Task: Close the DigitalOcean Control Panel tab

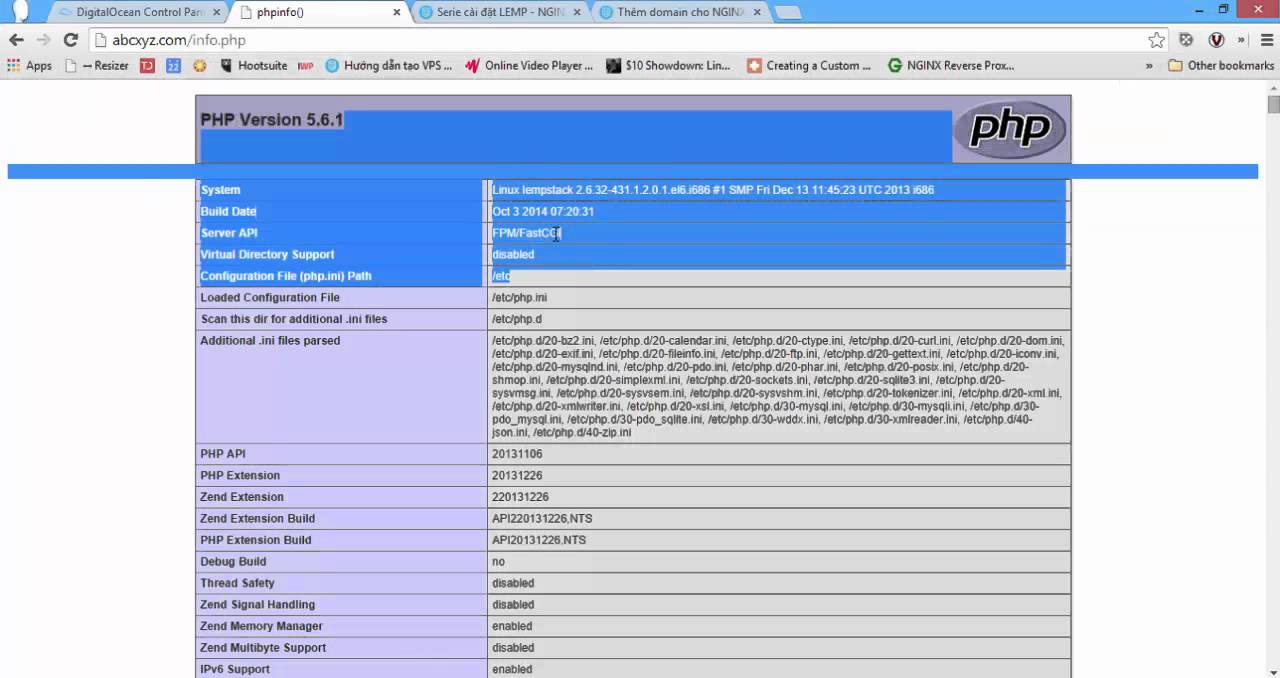Action: pyautogui.click(x=217, y=12)
